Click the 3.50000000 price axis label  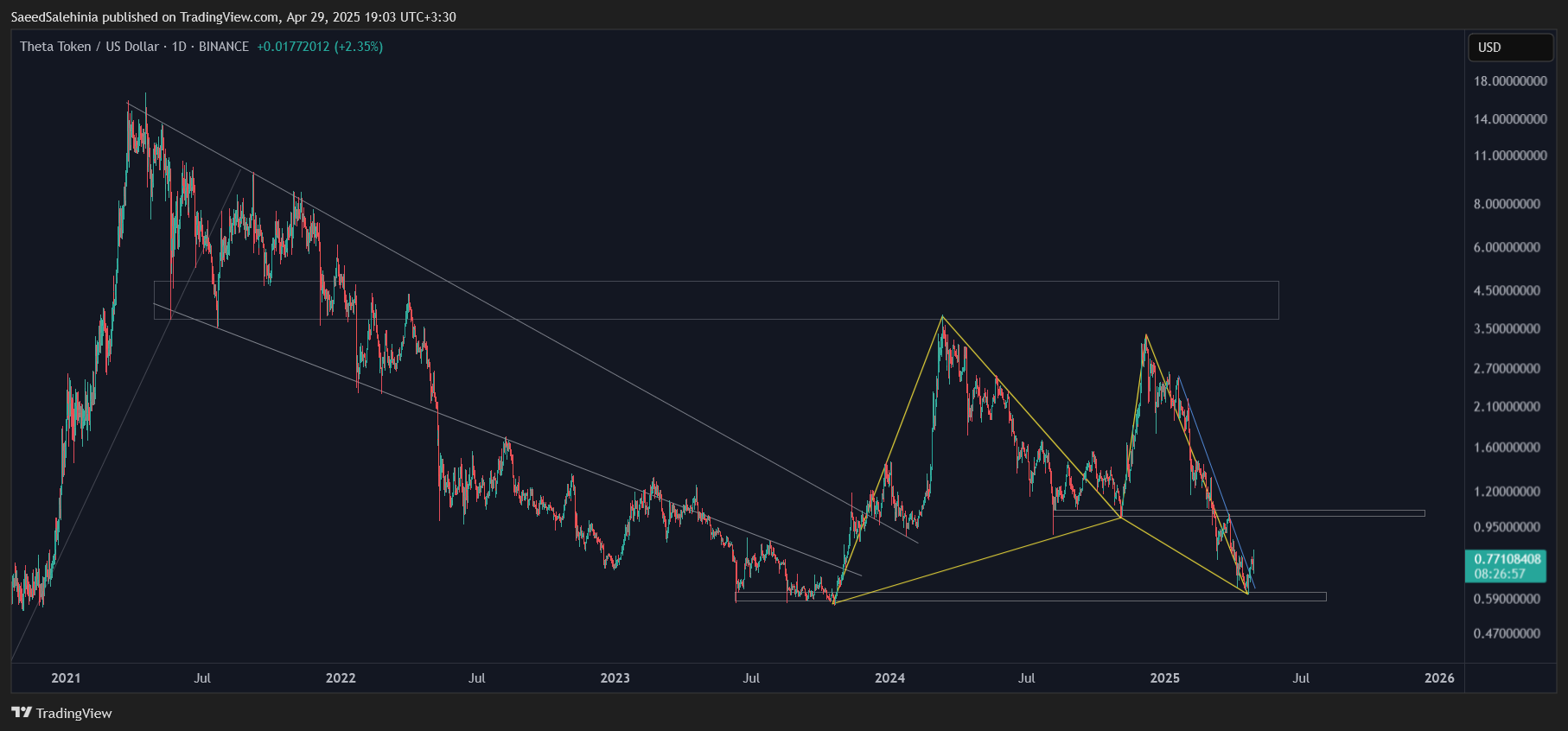[x=1507, y=328]
